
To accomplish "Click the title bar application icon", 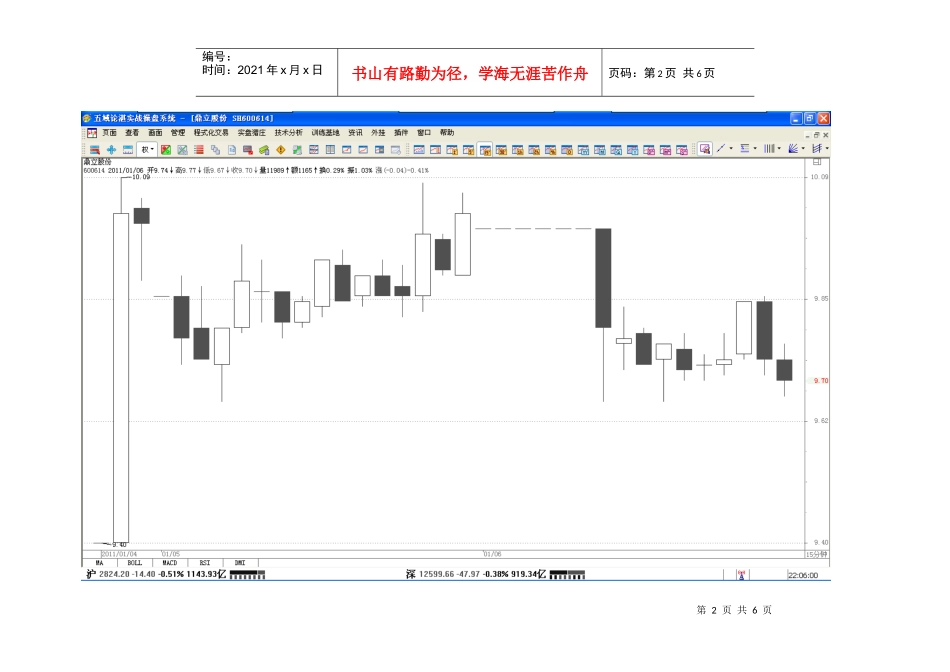I will click(x=87, y=118).
